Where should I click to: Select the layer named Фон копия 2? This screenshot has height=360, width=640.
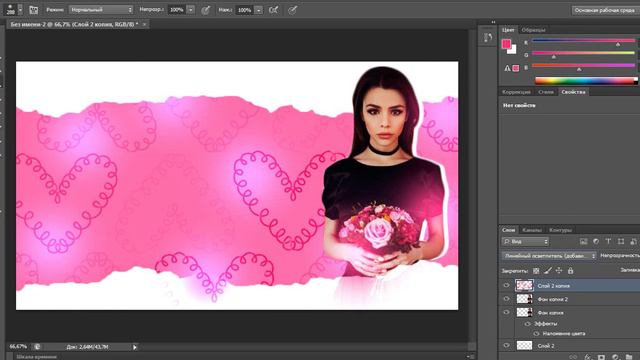click(553, 300)
